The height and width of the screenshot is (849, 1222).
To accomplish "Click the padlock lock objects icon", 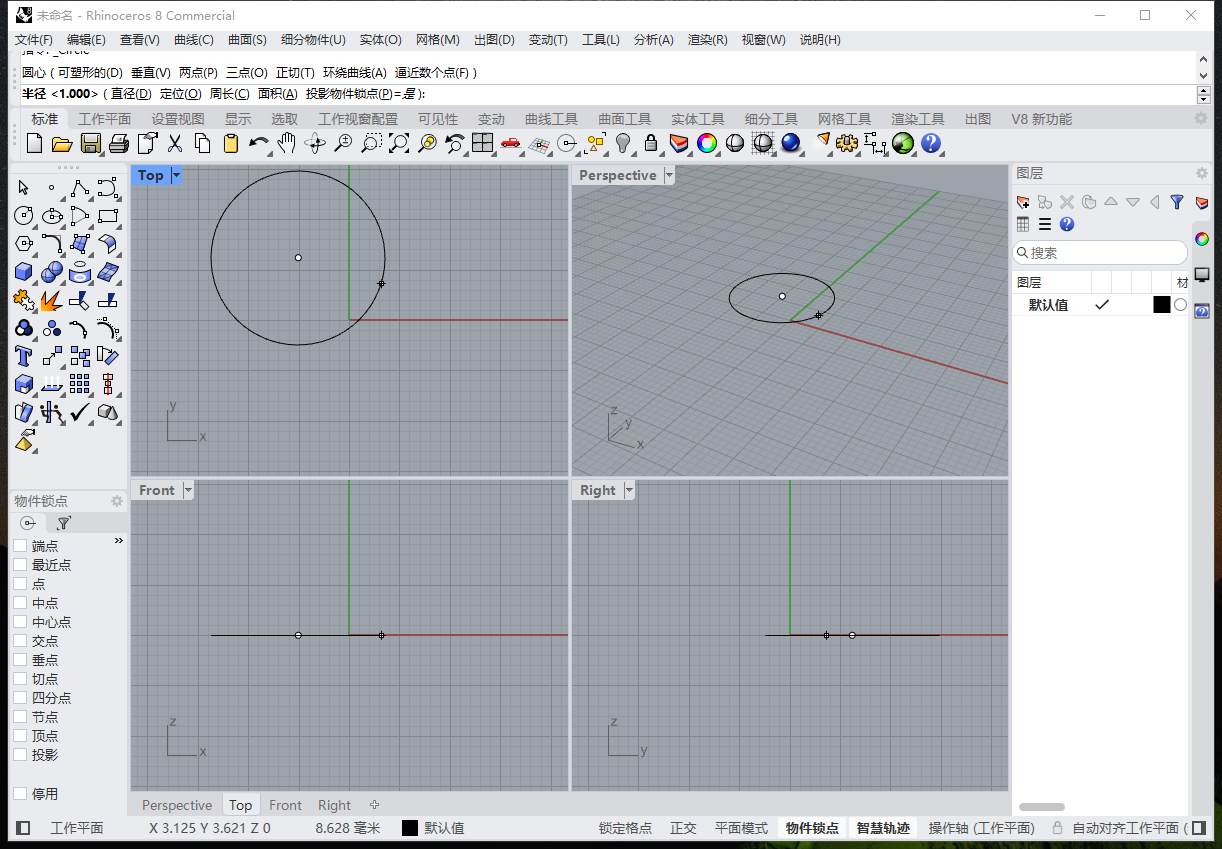I will point(651,143).
